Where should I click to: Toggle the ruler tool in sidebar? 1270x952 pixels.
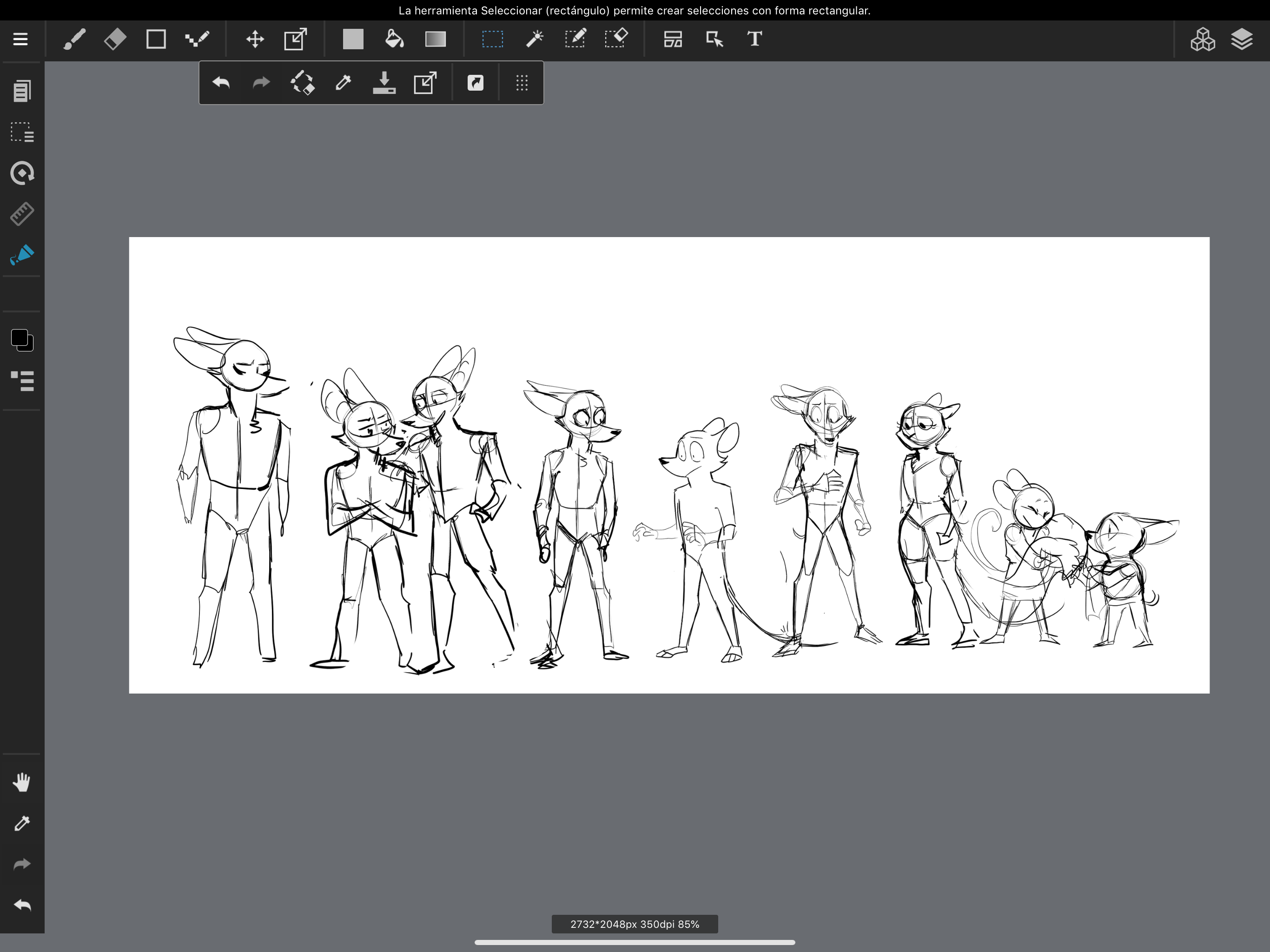point(22,214)
